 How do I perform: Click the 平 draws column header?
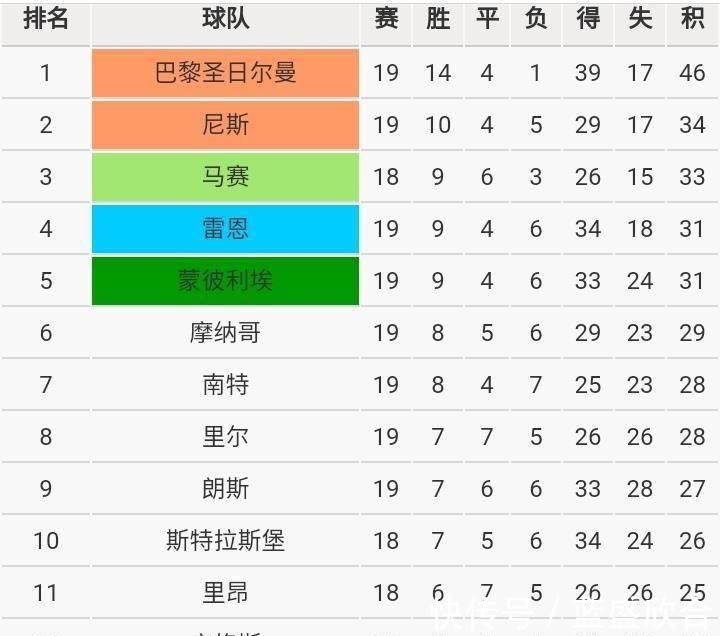click(487, 19)
